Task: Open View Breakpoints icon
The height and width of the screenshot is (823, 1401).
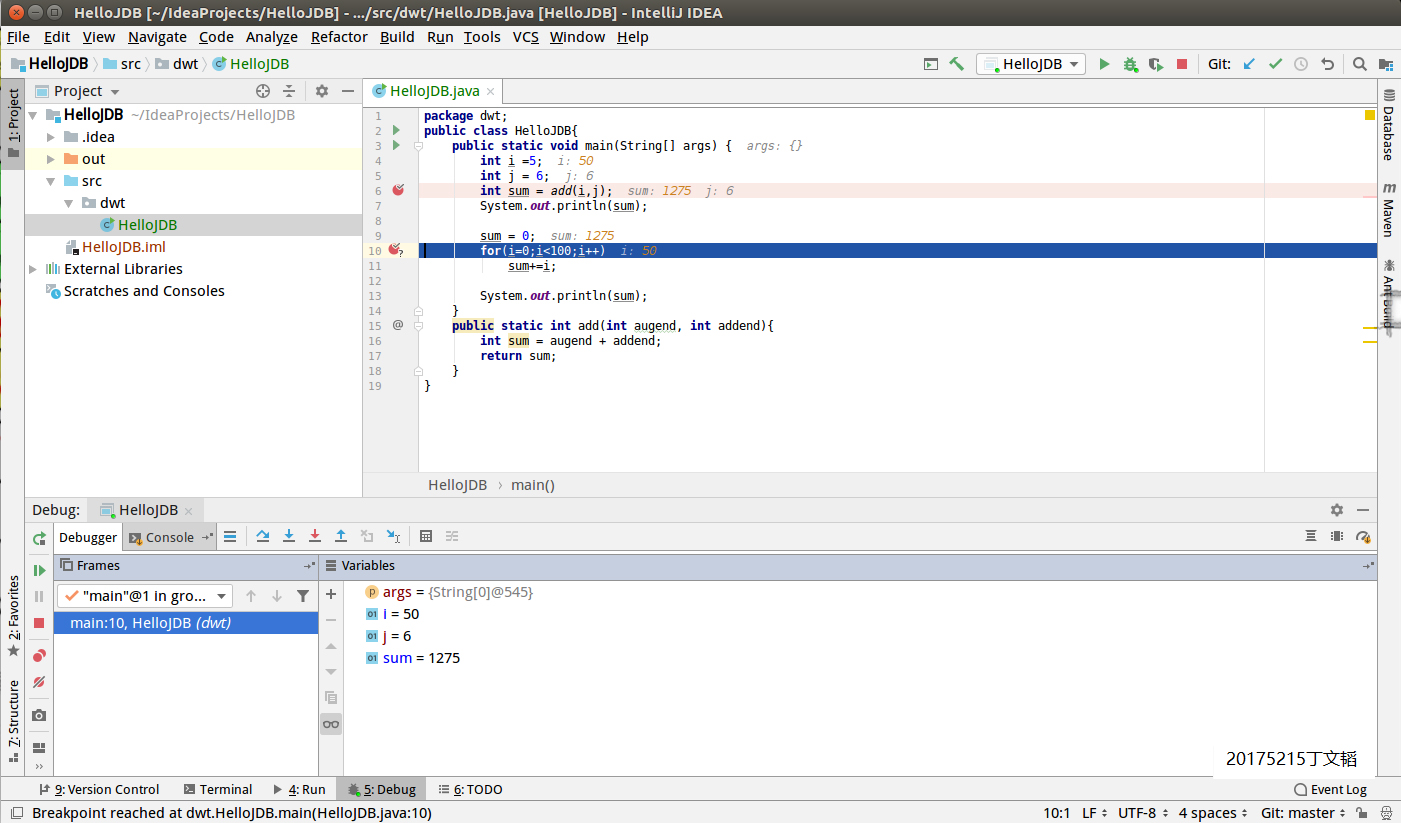Action: coord(39,656)
